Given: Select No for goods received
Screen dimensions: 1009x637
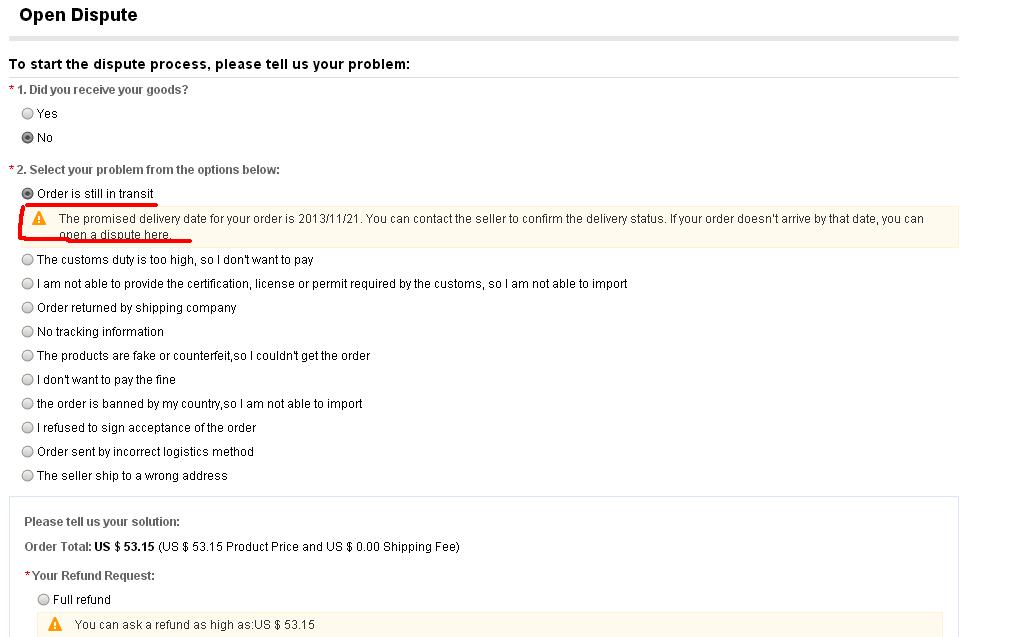Looking at the screenshot, I should (27, 138).
